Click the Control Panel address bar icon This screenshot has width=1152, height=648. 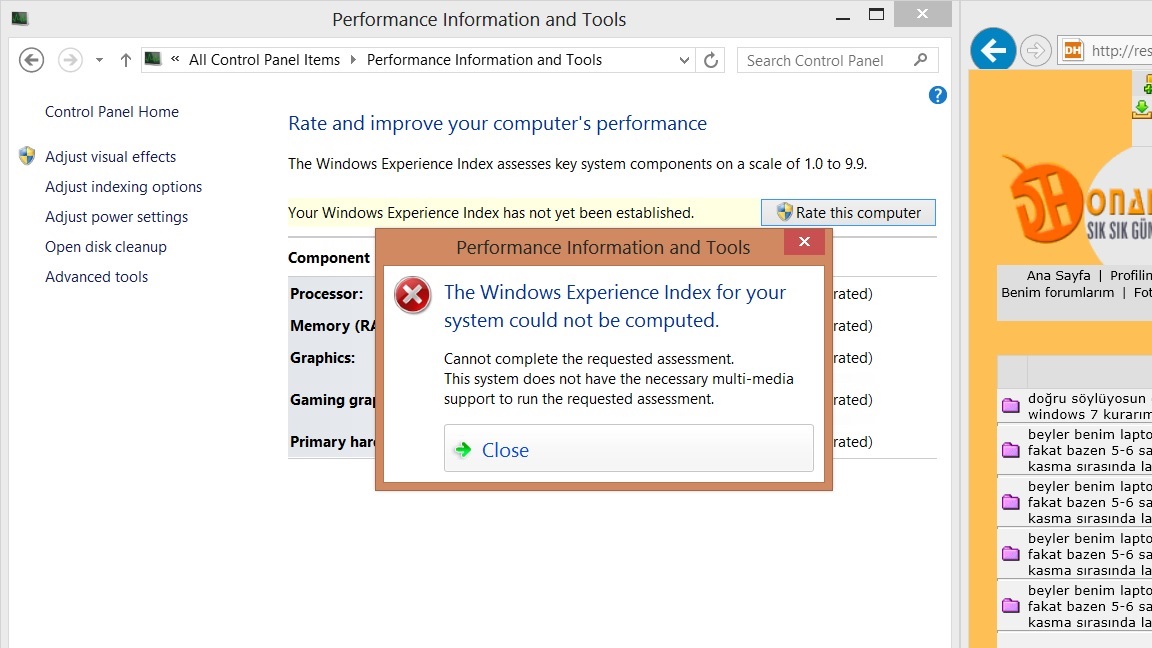click(153, 59)
